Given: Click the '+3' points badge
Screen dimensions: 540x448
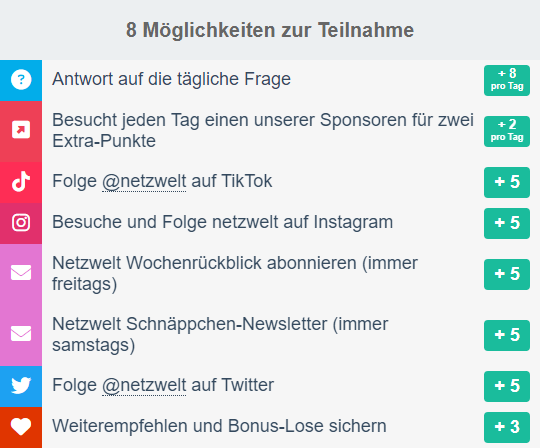Looking at the screenshot, I should coord(507,427).
